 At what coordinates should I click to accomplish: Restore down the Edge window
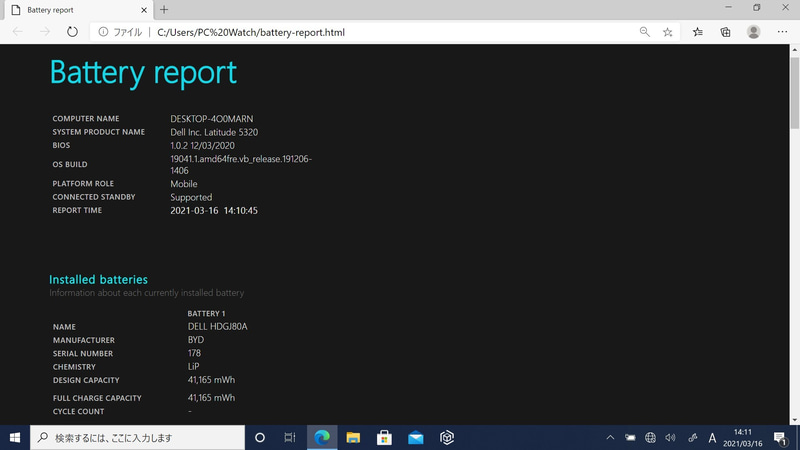click(757, 7)
